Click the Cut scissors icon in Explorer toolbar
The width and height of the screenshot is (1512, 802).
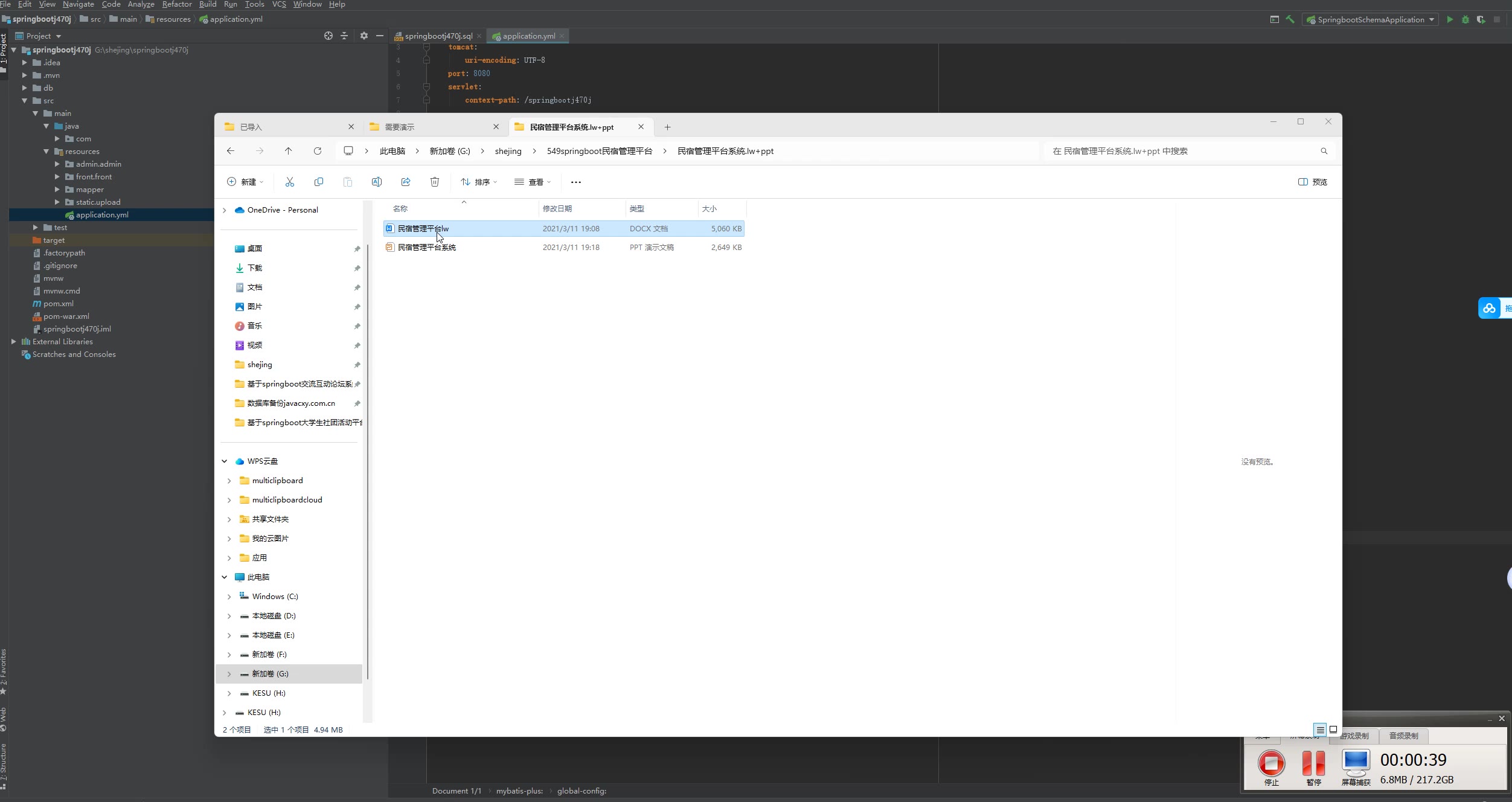coord(290,182)
